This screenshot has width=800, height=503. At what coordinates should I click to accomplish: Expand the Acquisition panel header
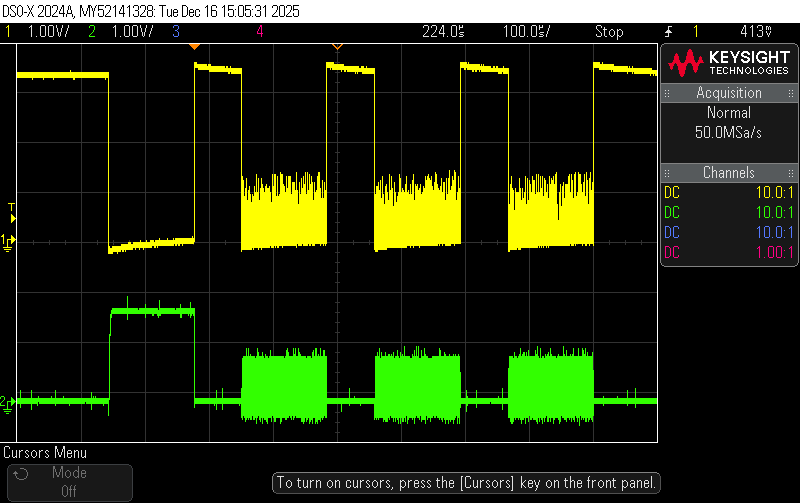[x=729, y=93]
